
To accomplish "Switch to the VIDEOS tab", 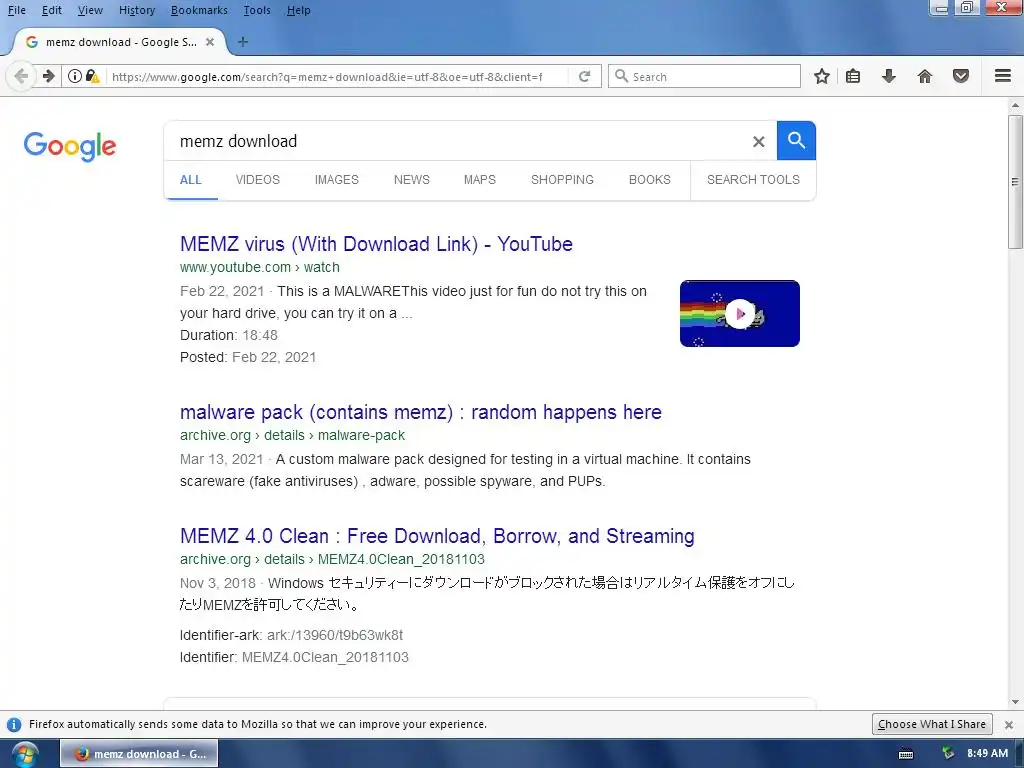I will (258, 180).
